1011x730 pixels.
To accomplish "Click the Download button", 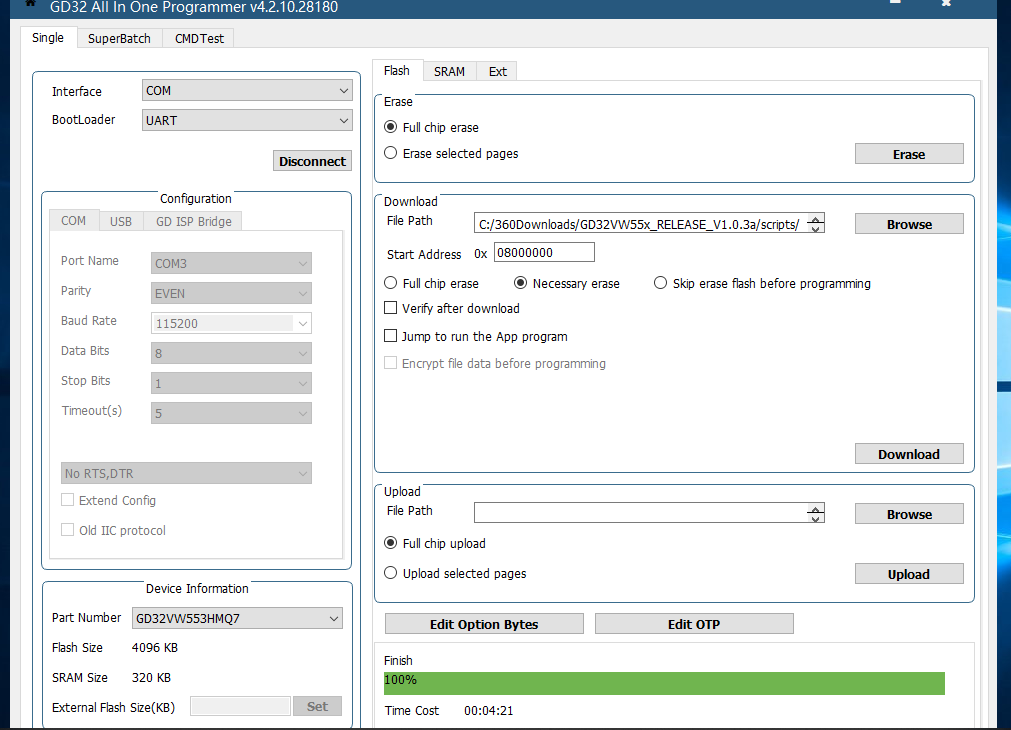I will click(908, 454).
